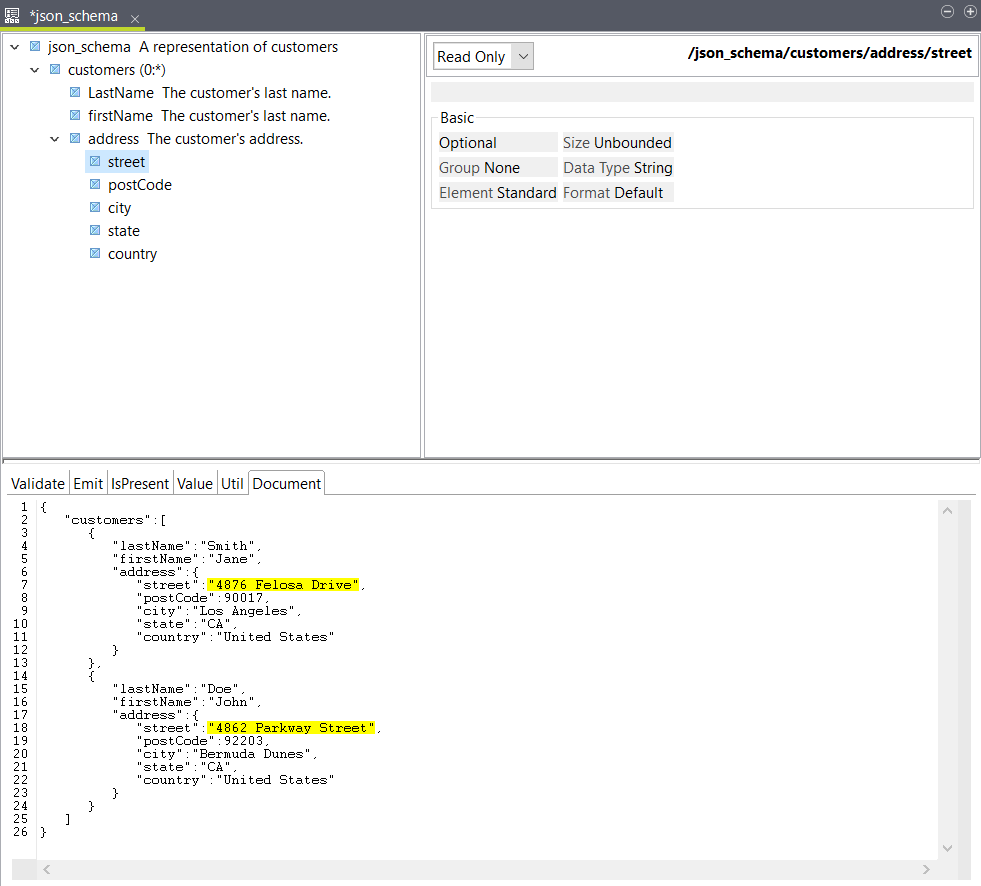Collapse the json_schema root node
The height and width of the screenshot is (886, 981).
pyautogui.click(x=14, y=47)
